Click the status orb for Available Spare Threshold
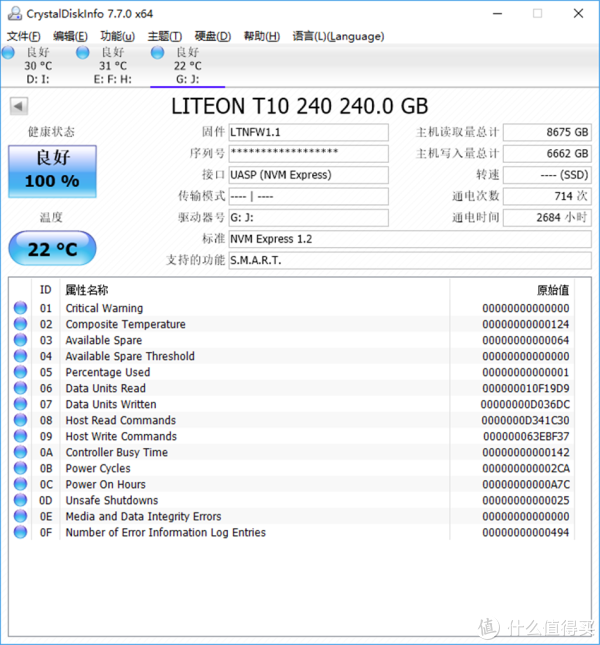The width and height of the screenshot is (600, 645). click(x=21, y=356)
